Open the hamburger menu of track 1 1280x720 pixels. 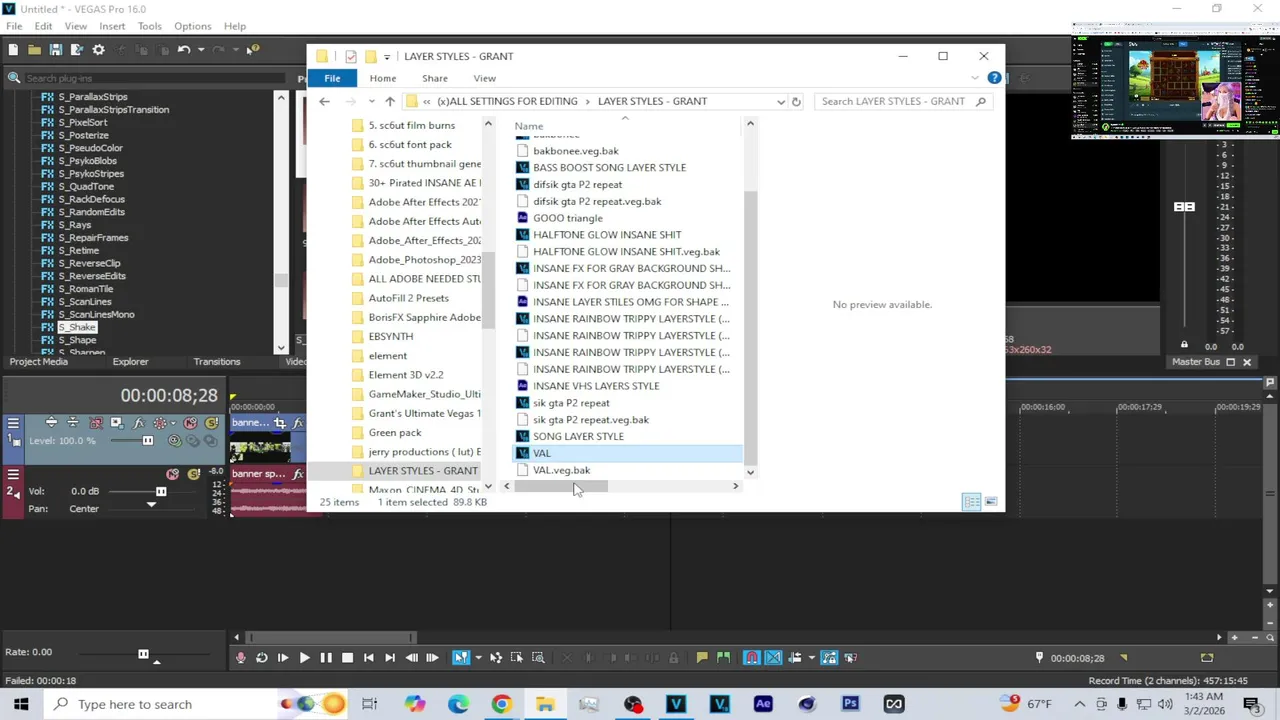click(x=13, y=423)
